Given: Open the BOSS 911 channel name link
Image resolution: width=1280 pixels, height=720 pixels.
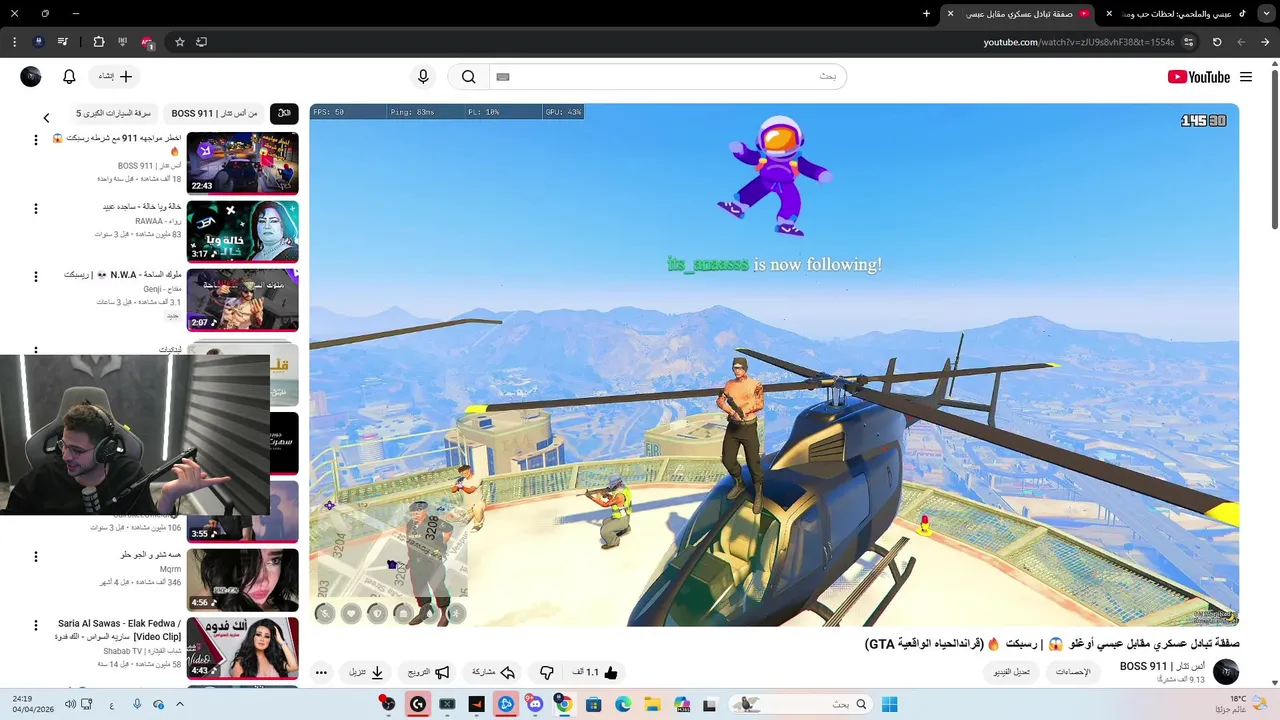Looking at the screenshot, I should 1162,666.
